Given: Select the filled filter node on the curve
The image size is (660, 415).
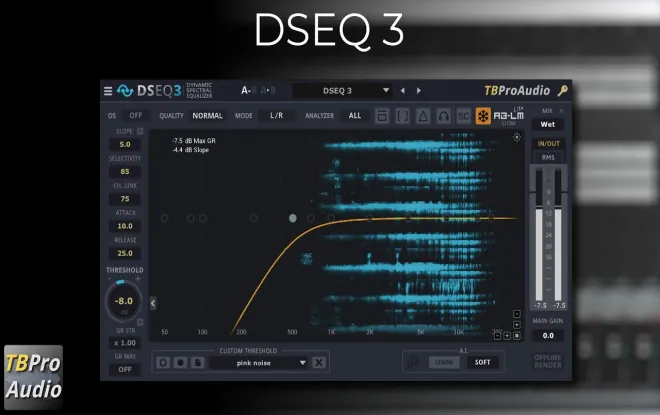Looking at the screenshot, I should [293, 218].
